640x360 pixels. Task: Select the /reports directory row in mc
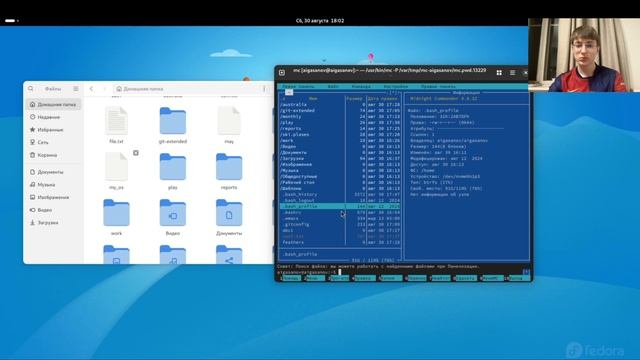pos(340,129)
